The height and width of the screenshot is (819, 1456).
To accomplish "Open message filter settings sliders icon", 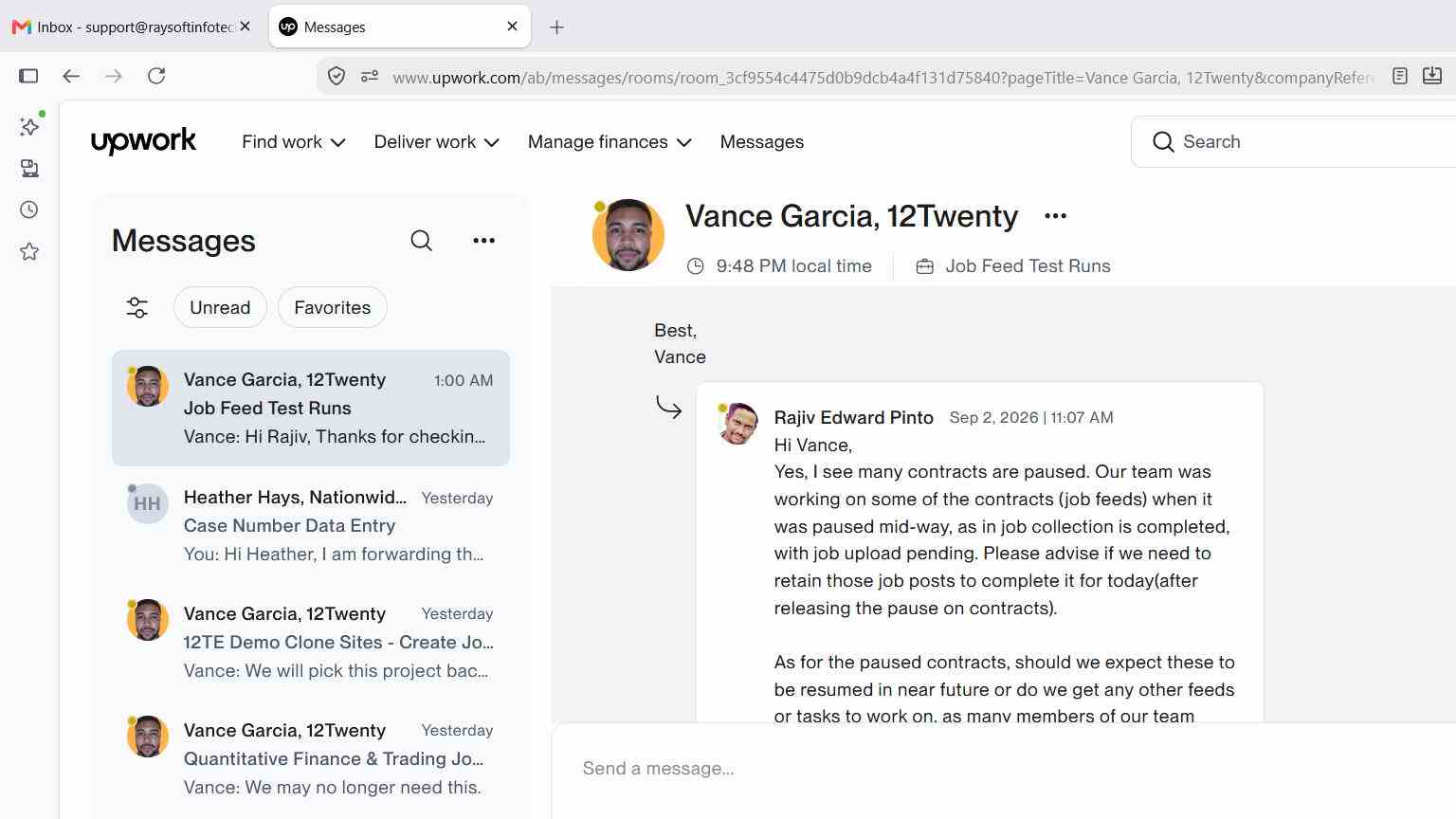I will [137, 307].
